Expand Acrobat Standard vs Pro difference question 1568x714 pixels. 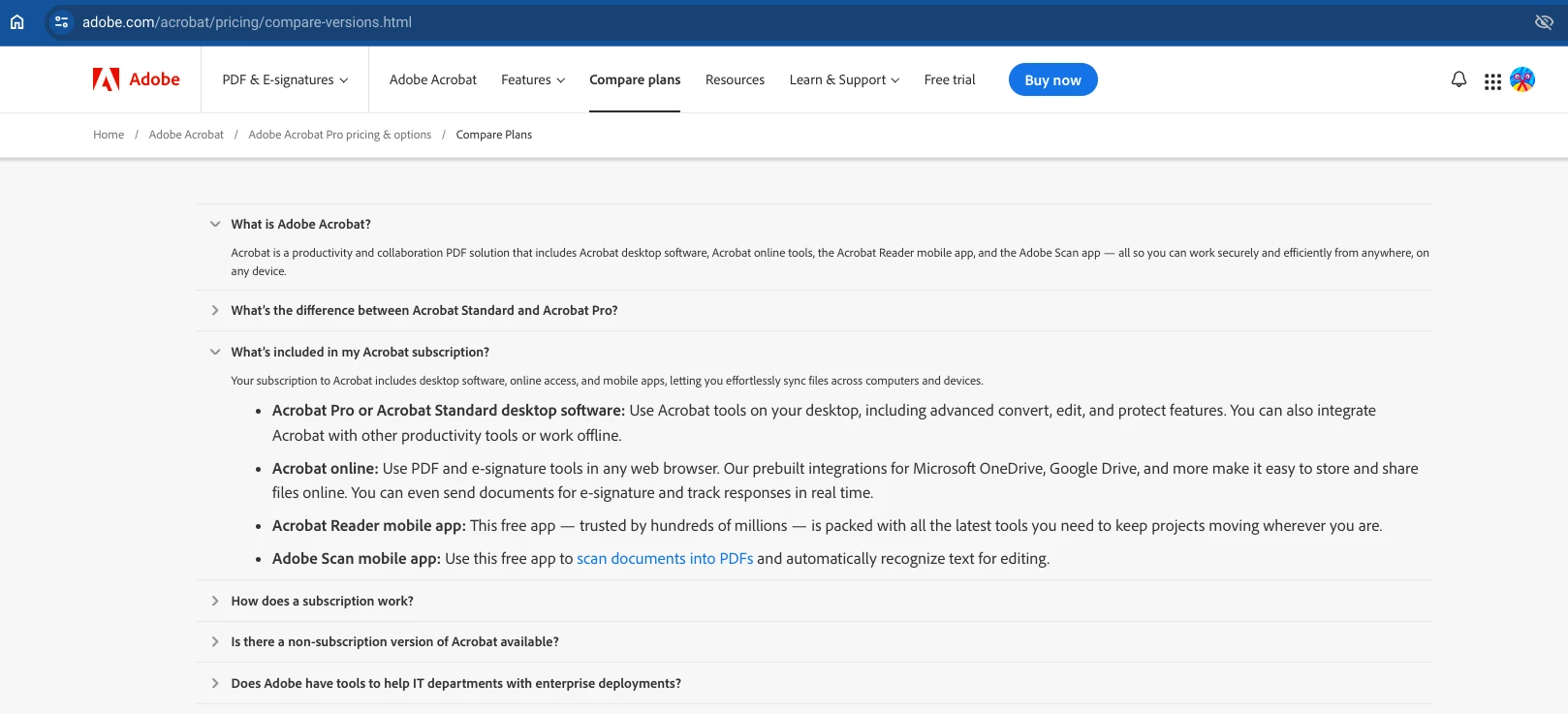click(814, 310)
